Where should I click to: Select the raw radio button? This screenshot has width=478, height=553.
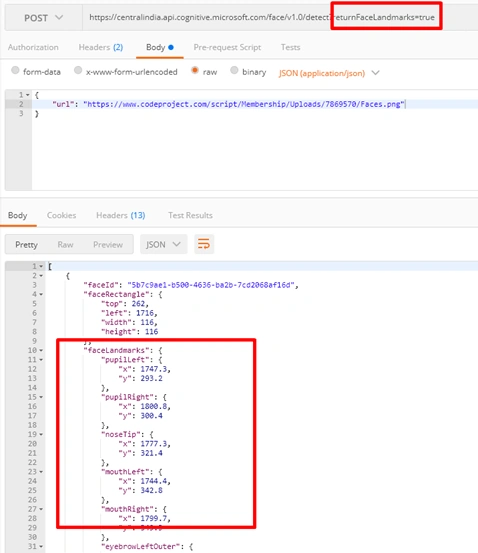[195, 70]
